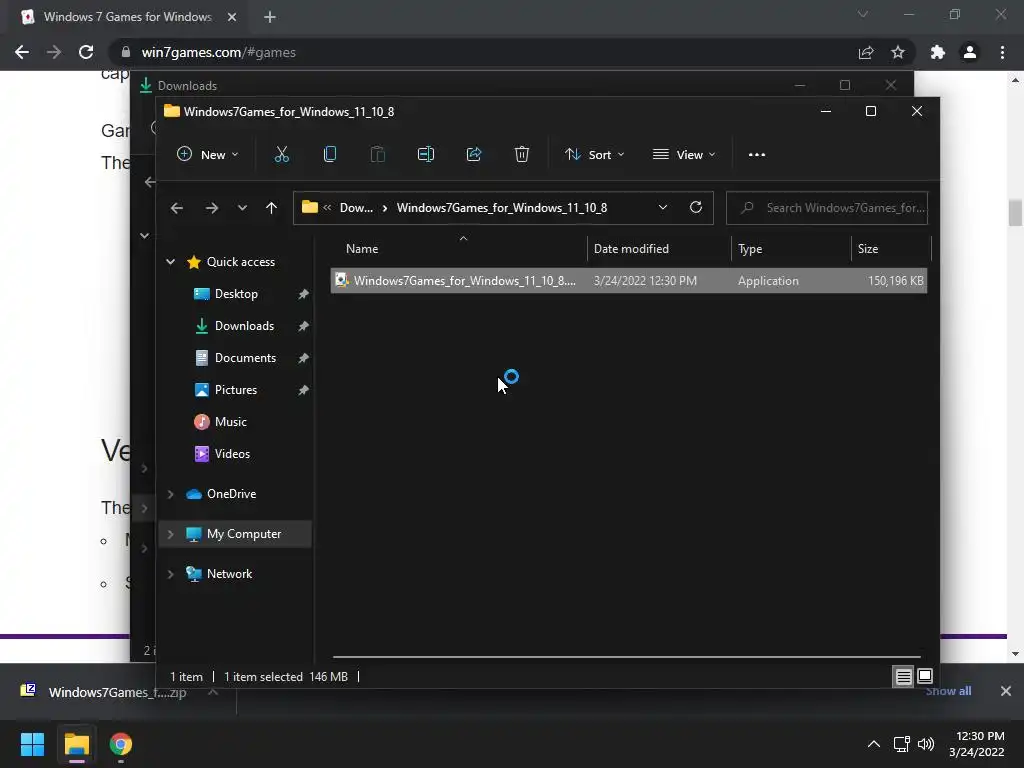Go back in Chrome browser
The image size is (1024, 768).
[22, 52]
